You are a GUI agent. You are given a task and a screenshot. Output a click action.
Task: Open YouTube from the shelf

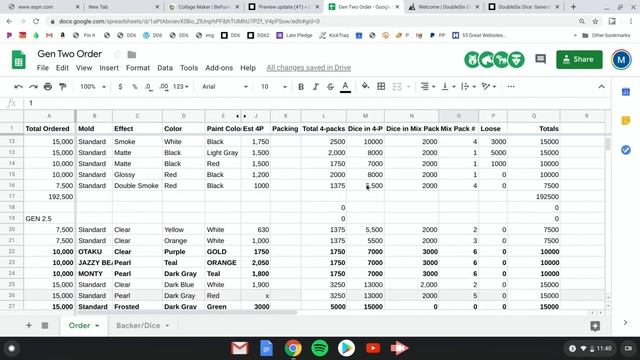pyautogui.click(x=373, y=348)
